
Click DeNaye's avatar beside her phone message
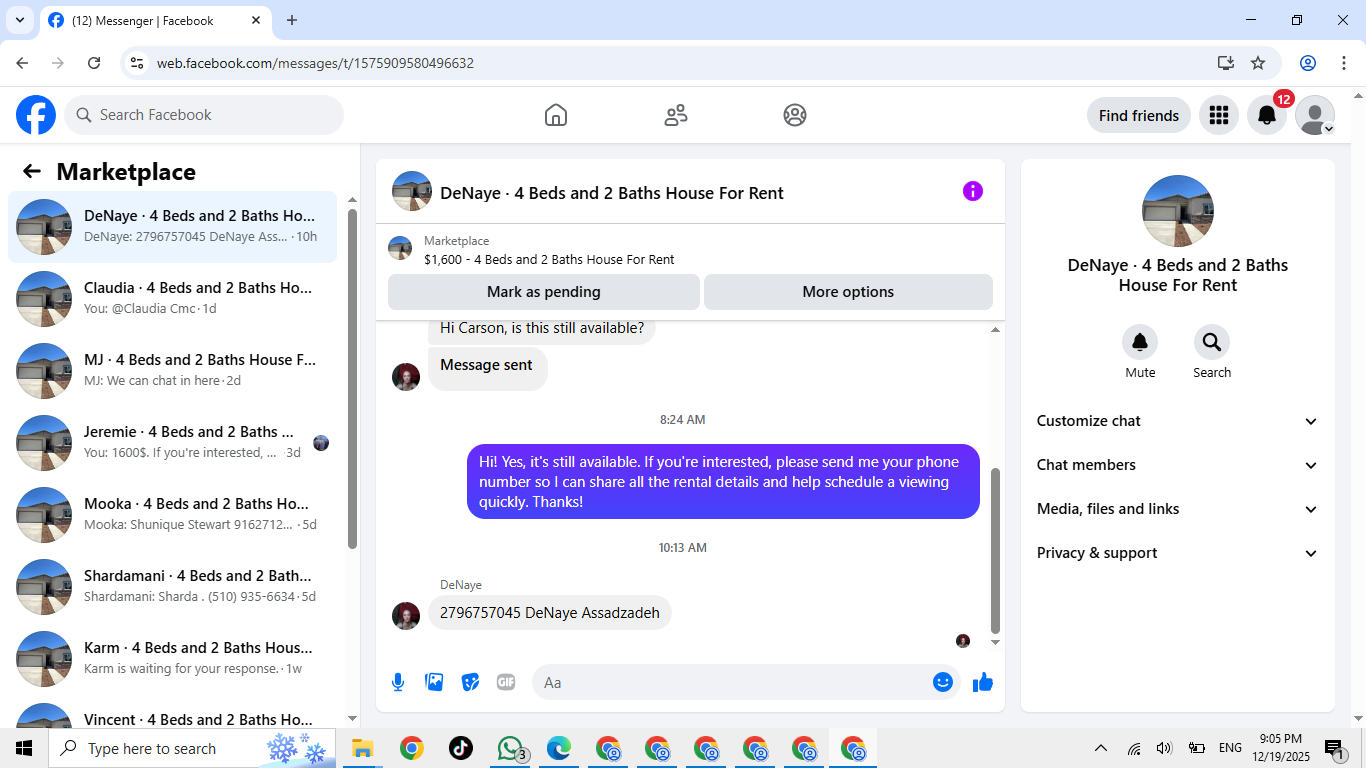coord(406,616)
